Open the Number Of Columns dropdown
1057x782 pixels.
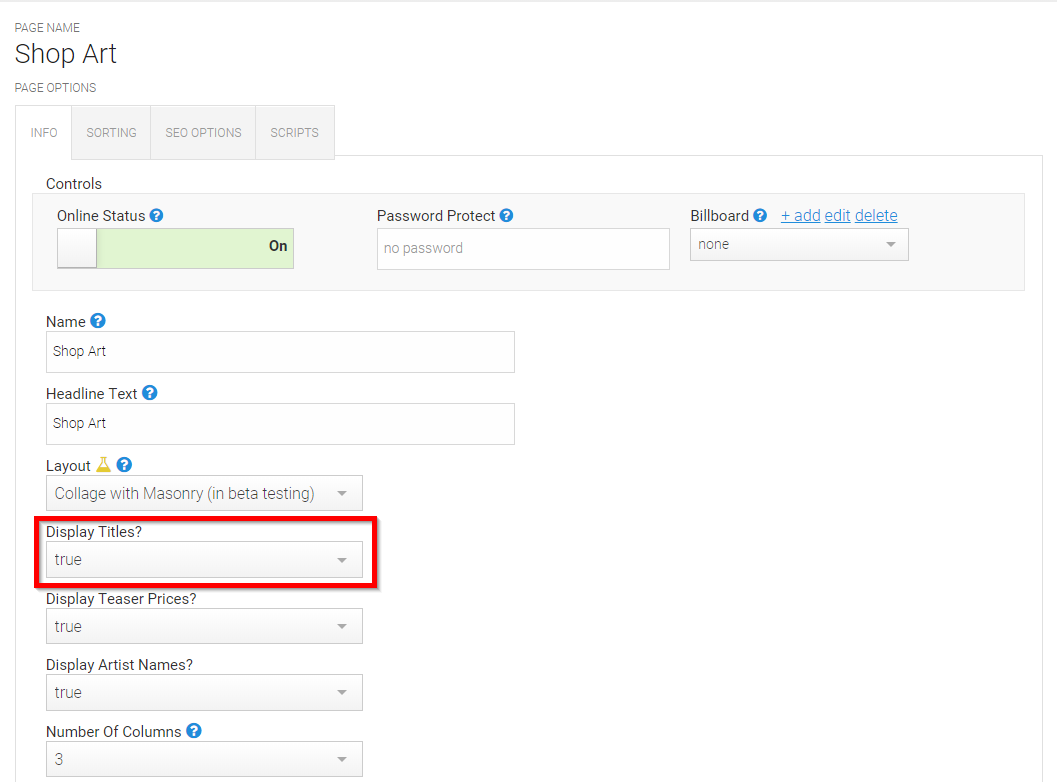(204, 759)
